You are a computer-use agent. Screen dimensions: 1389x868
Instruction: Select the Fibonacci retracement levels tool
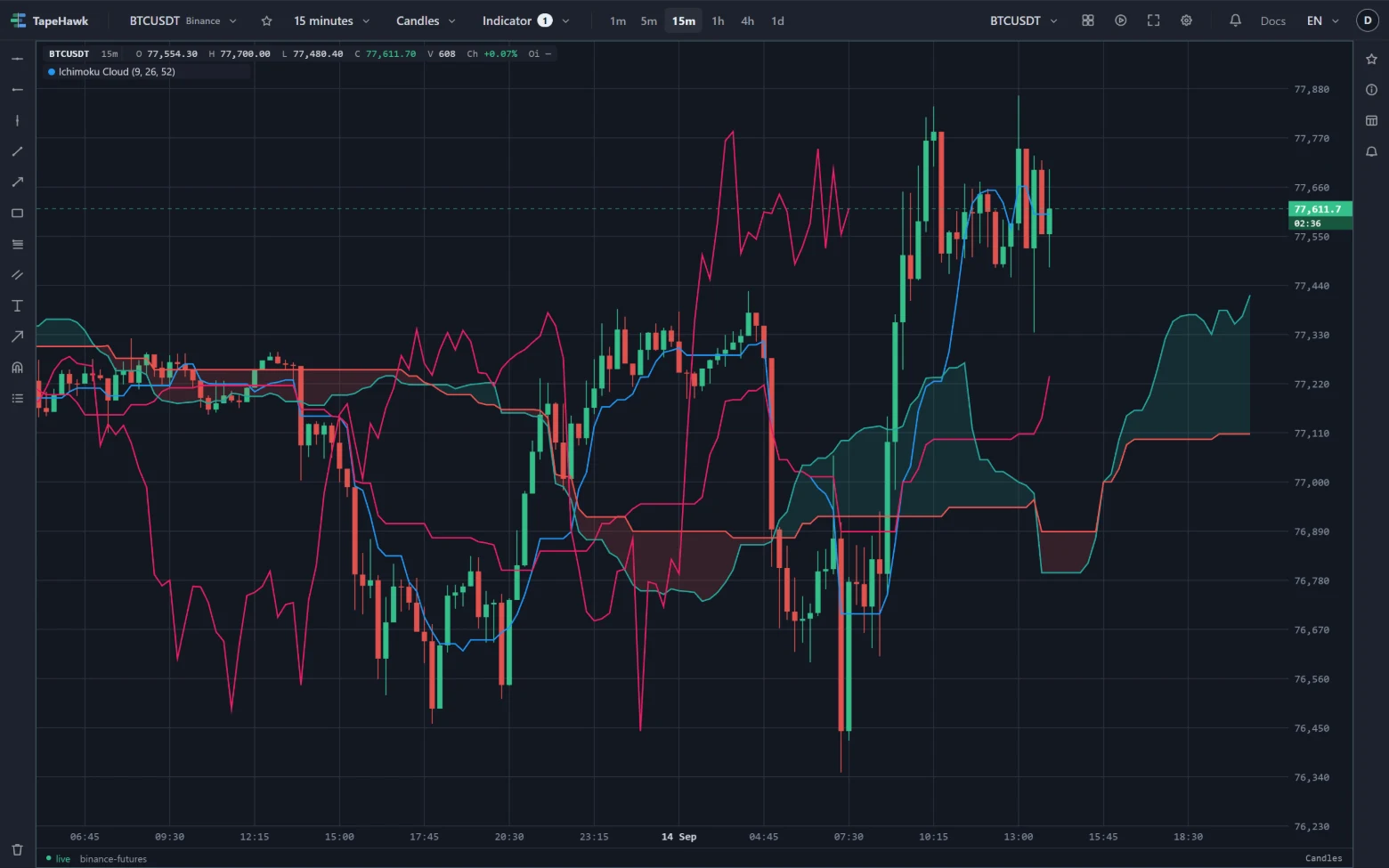pos(17,244)
